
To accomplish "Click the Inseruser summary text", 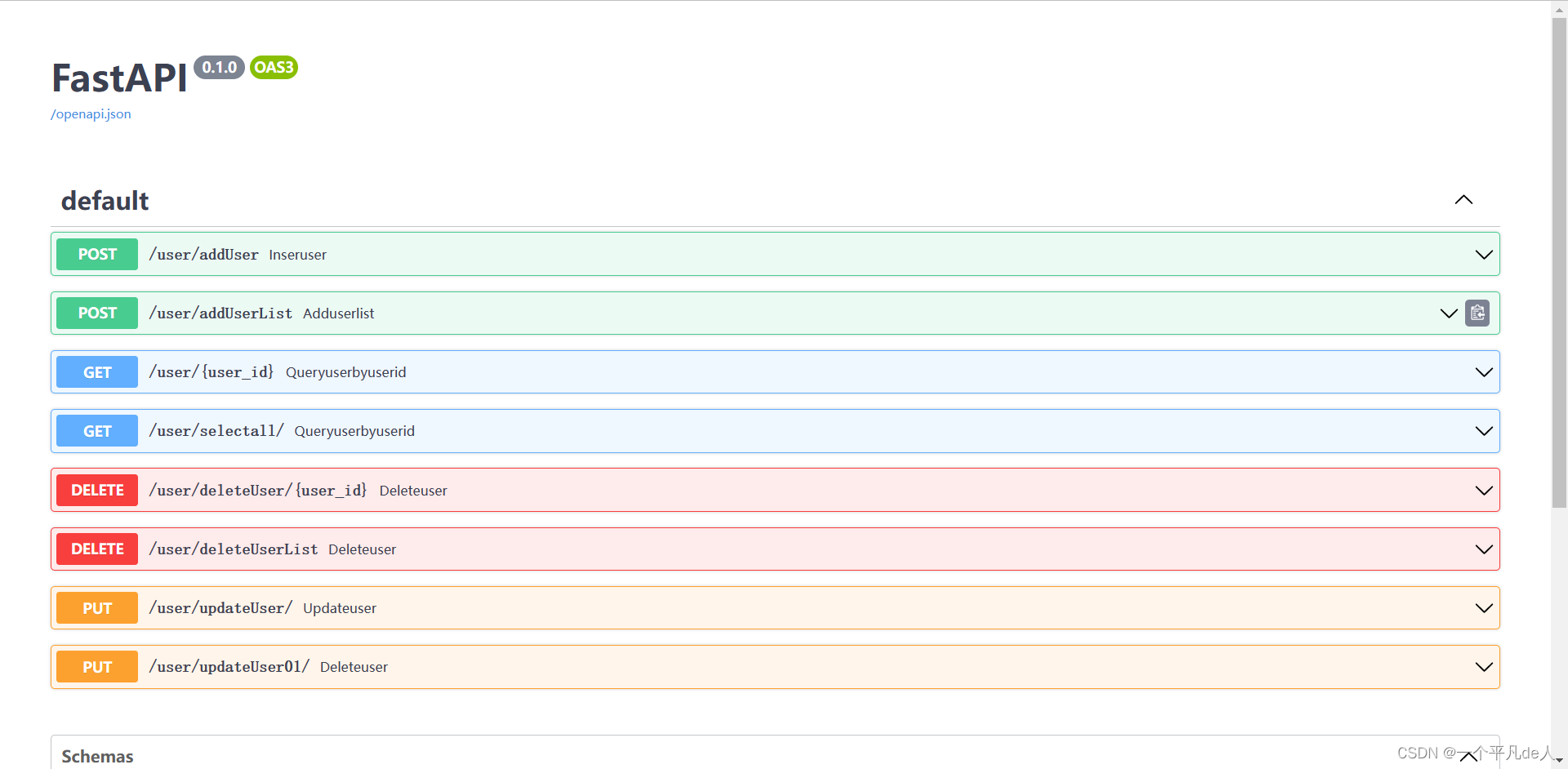I will (297, 255).
